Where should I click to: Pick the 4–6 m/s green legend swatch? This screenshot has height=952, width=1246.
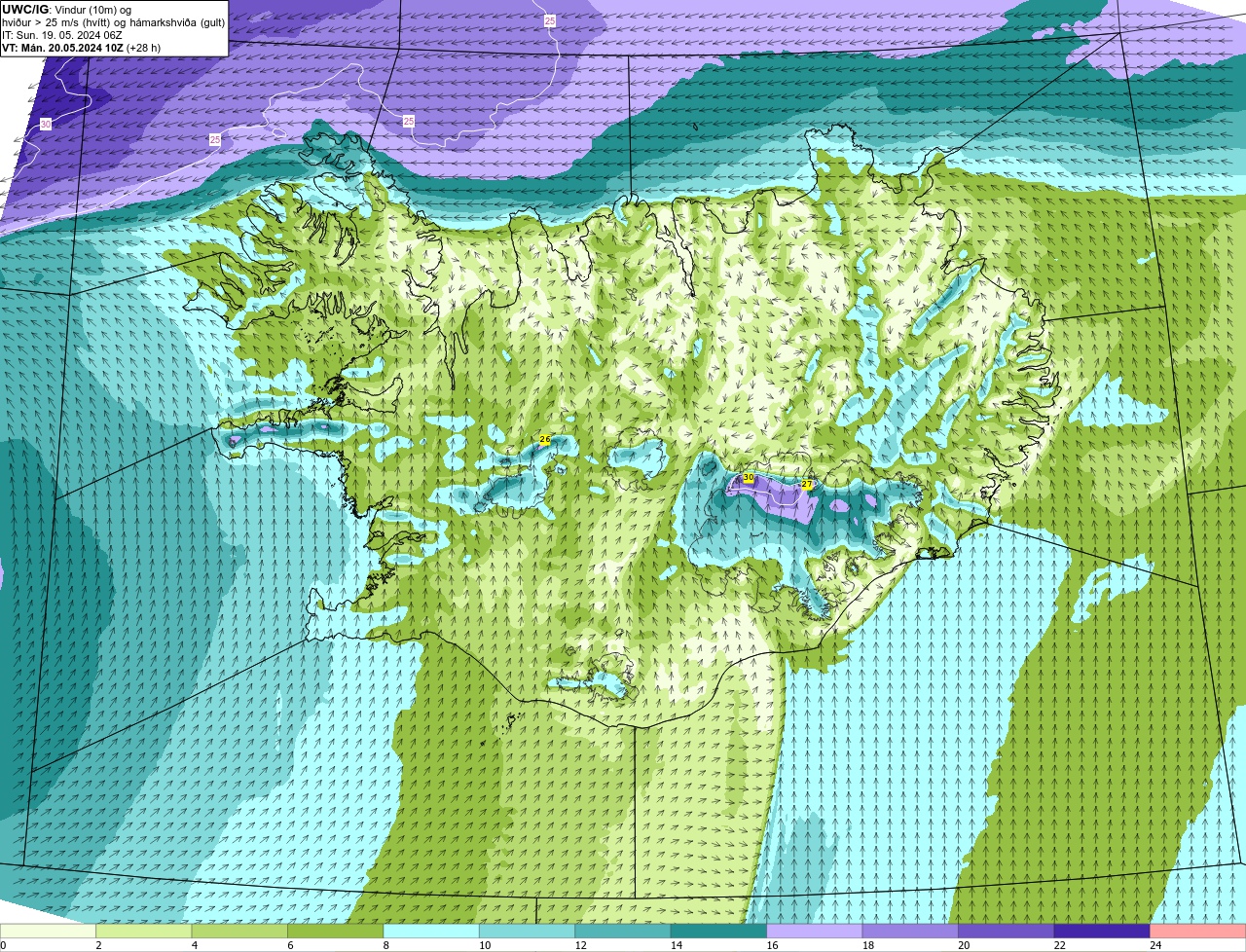(239, 931)
